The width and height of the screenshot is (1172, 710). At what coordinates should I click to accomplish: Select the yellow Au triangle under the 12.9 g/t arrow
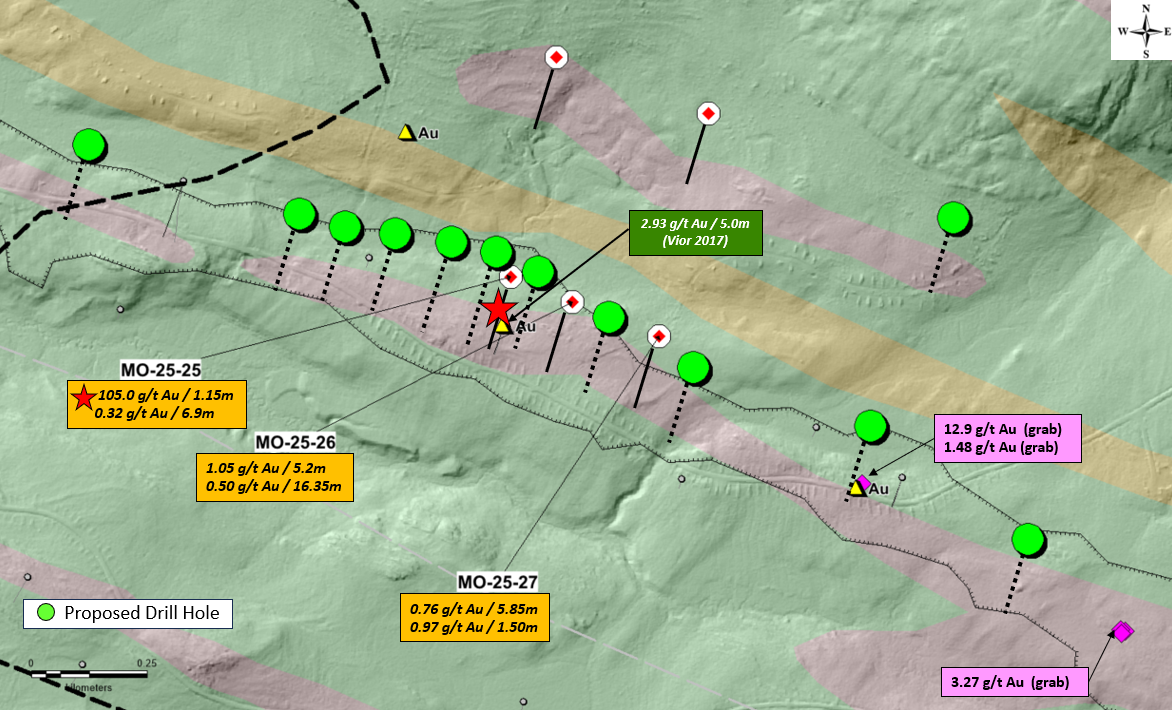pos(857,488)
